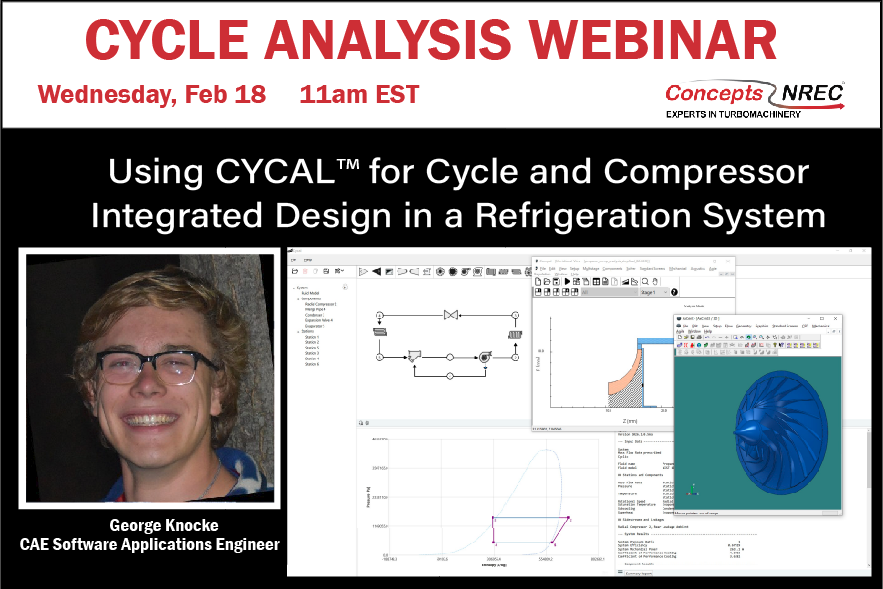Viewport: 883px width, 589px height.
Task: Click the black Run play icon in Compal
Action: coord(567,282)
